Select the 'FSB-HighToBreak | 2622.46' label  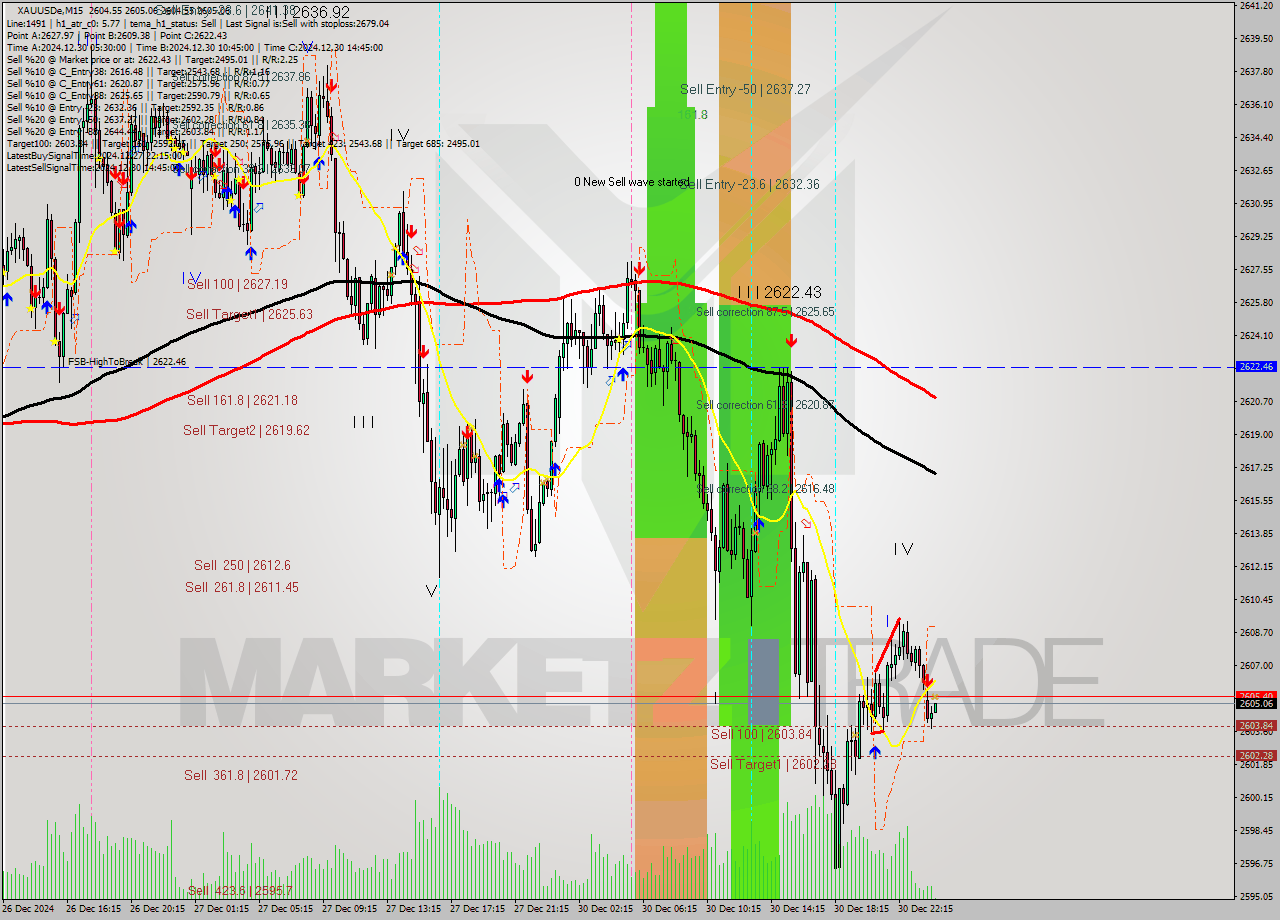(126, 362)
